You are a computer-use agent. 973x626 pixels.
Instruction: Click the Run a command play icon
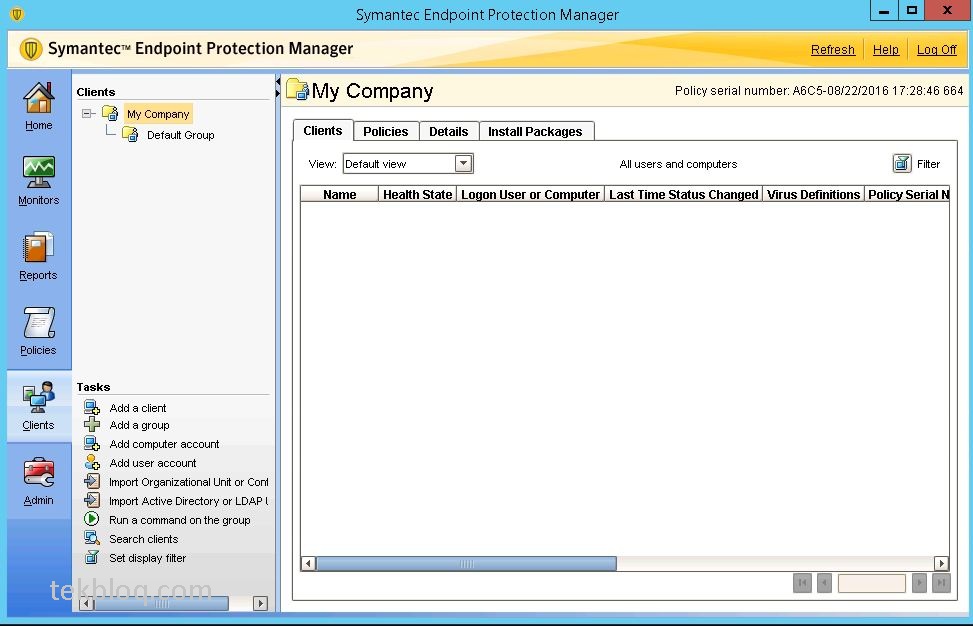pyautogui.click(x=92, y=519)
